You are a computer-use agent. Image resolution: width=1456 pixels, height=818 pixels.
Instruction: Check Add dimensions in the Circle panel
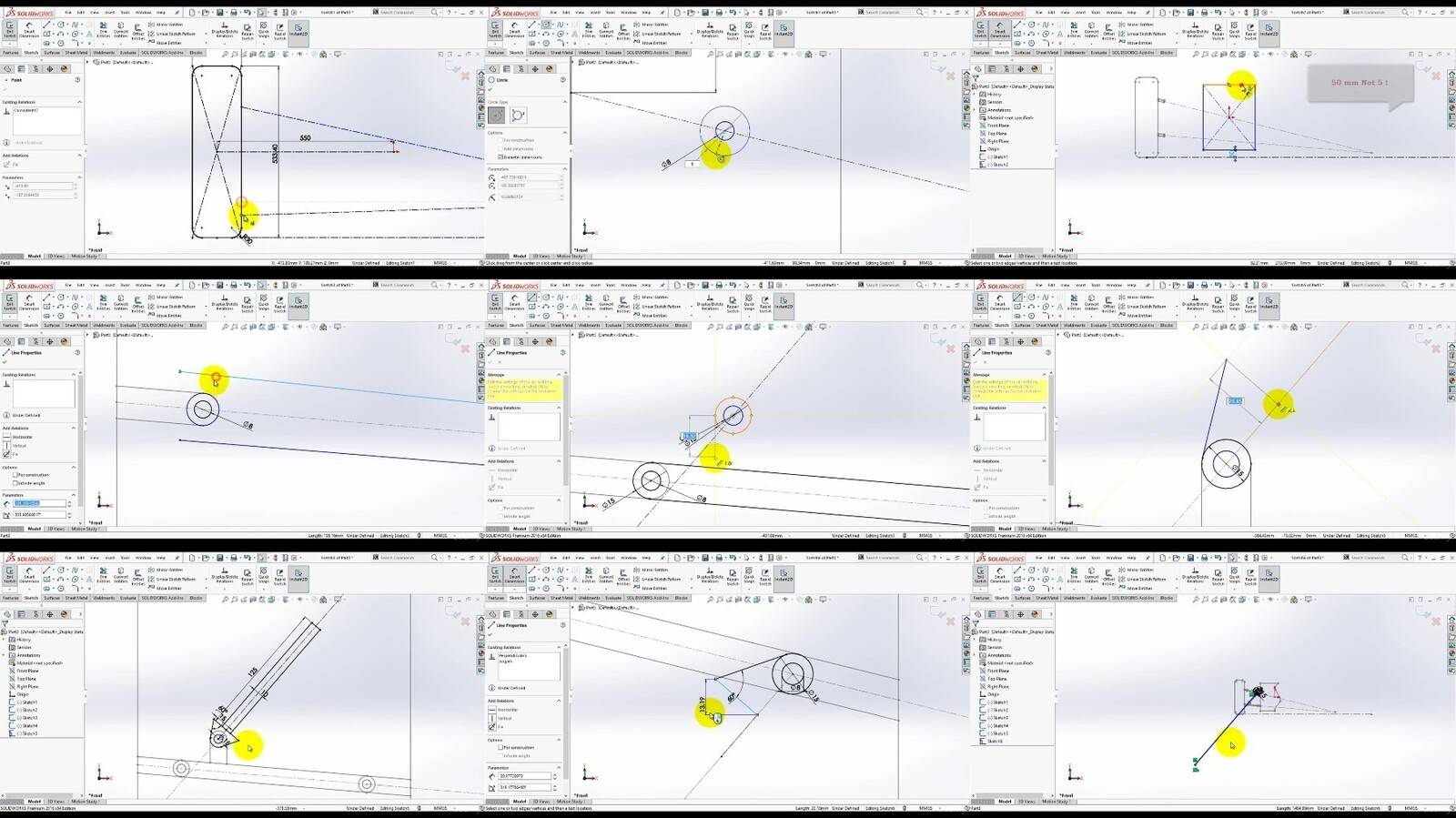pyautogui.click(x=500, y=148)
